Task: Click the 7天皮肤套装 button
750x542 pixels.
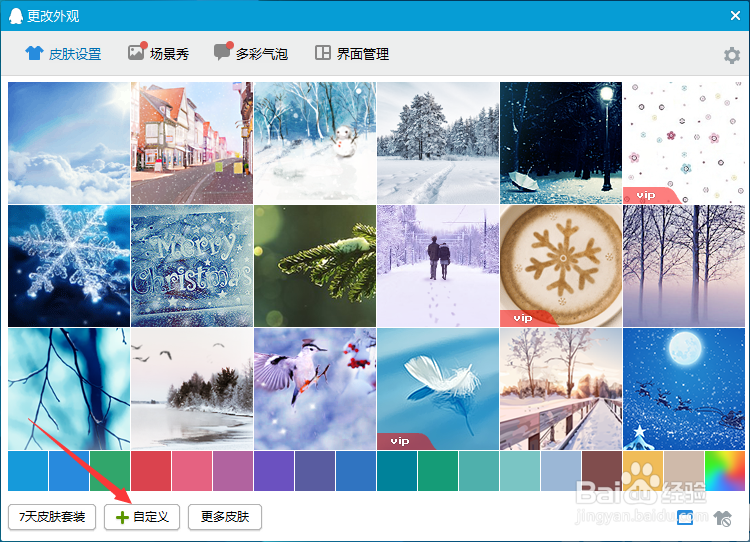Action: 52,517
